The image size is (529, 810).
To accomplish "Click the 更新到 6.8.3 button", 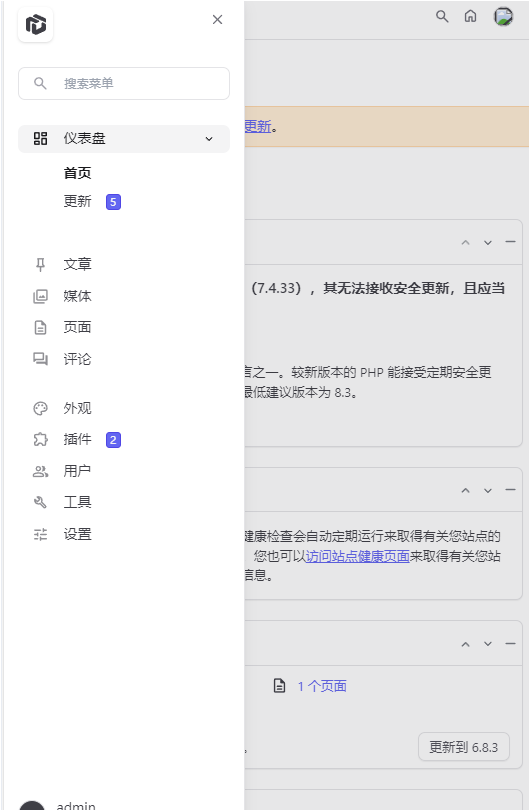I will click(x=464, y=747).
